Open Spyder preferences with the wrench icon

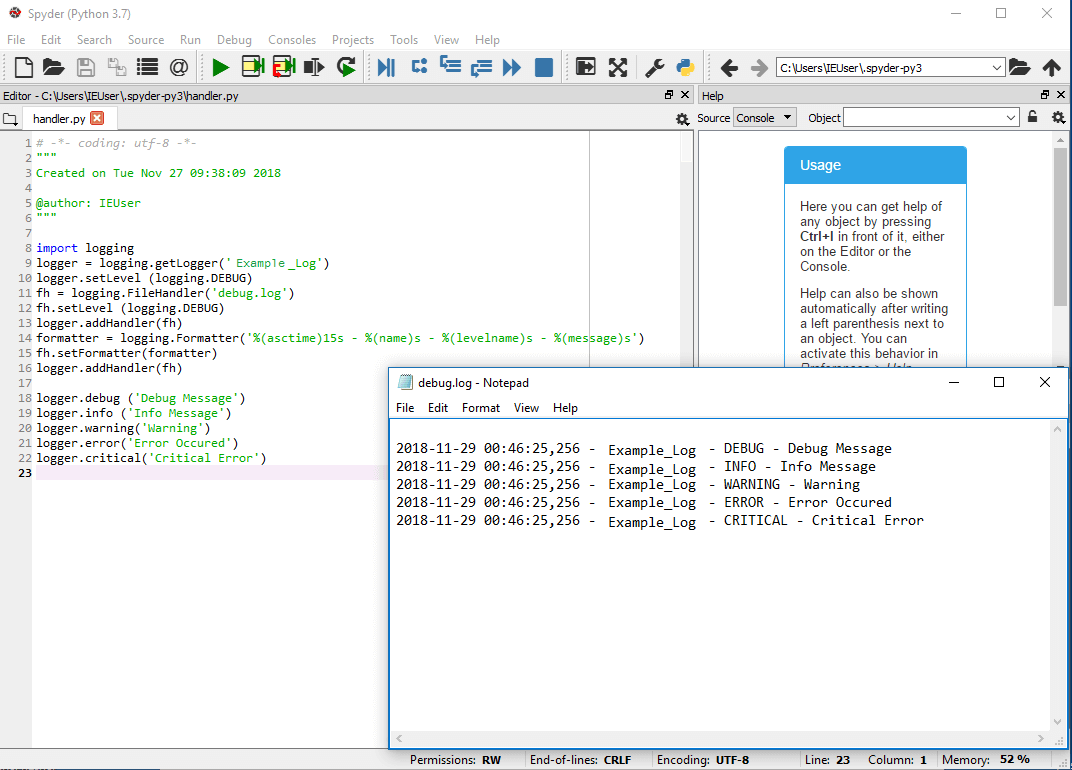[652, 67]
